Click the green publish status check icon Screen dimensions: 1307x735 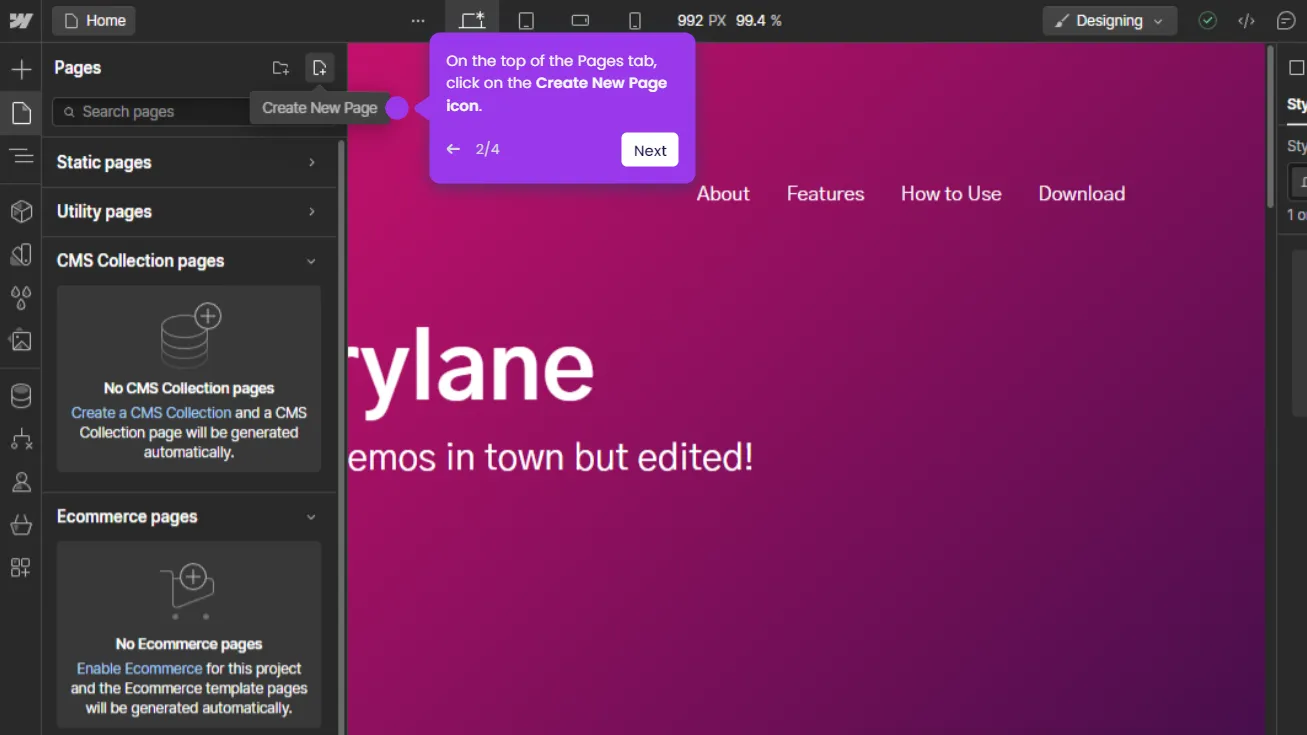[x=1208, y=20]
